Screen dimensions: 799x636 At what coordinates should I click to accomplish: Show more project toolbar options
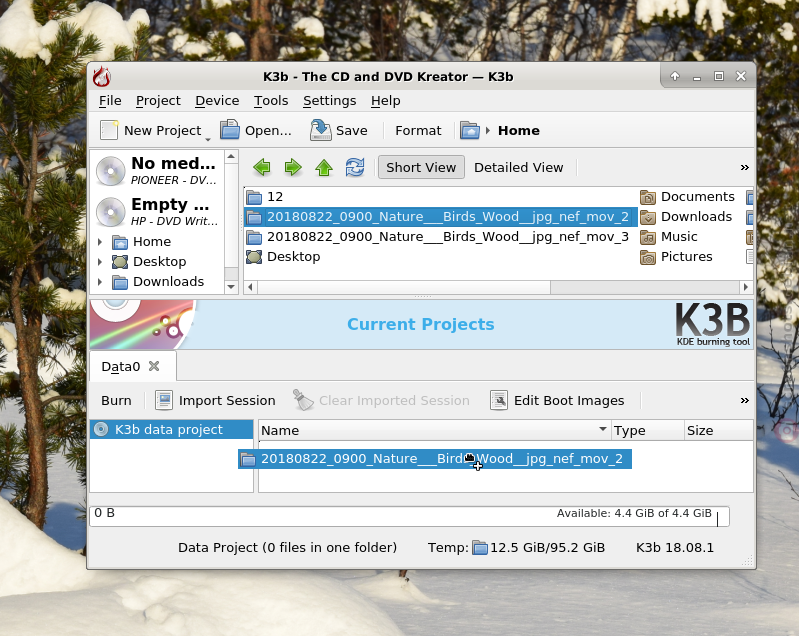(744, 401)
